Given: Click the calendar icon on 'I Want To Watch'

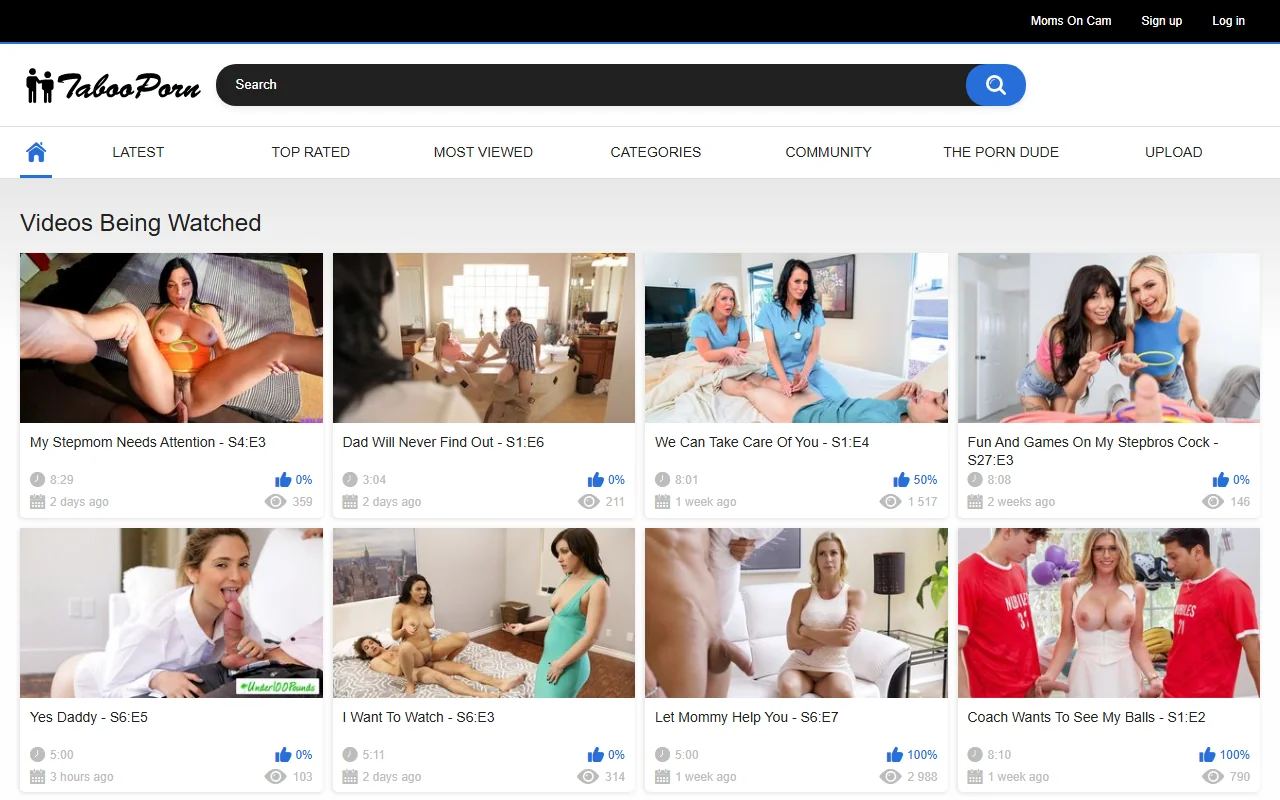Looking at the screenshot, I should tap(350, 777).
